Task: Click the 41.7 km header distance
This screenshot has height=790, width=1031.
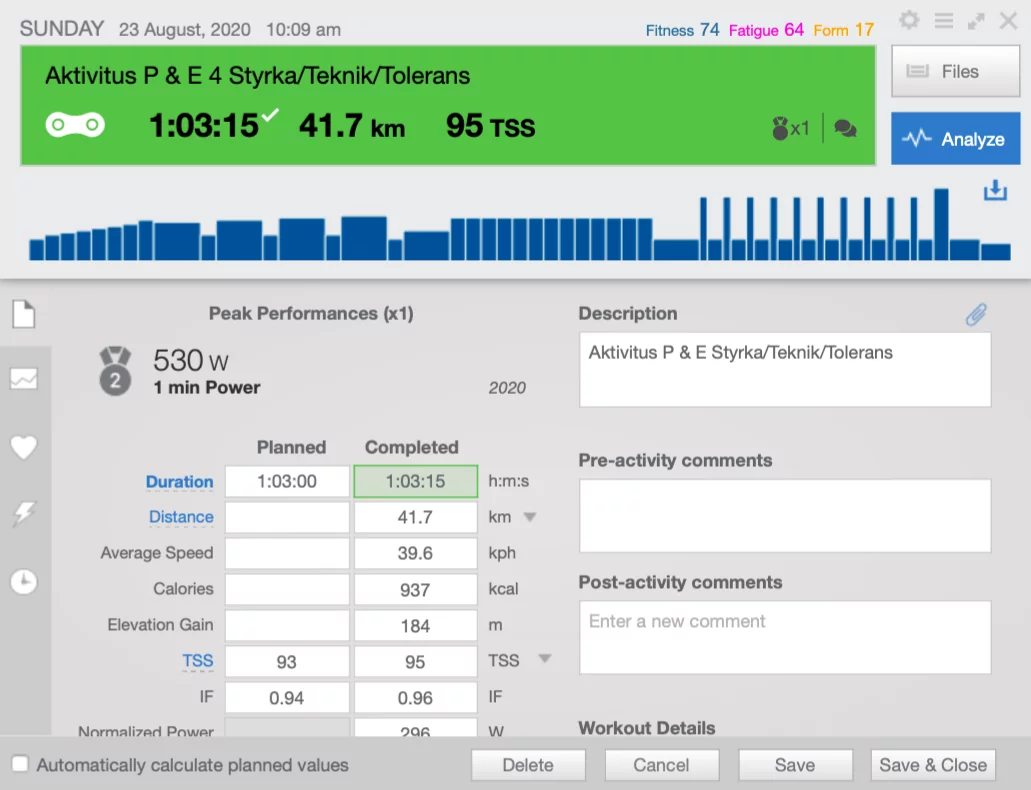Action: (x=352, y=126)
